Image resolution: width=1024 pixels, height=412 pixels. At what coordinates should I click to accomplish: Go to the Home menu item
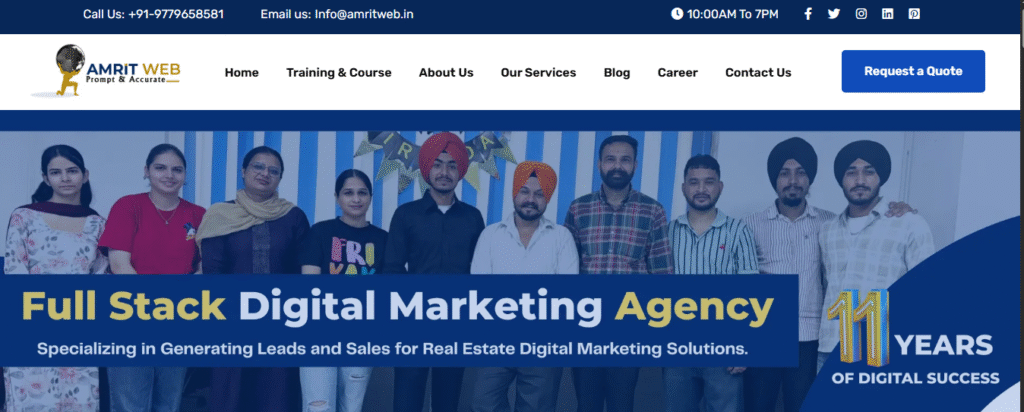point(242,72)
